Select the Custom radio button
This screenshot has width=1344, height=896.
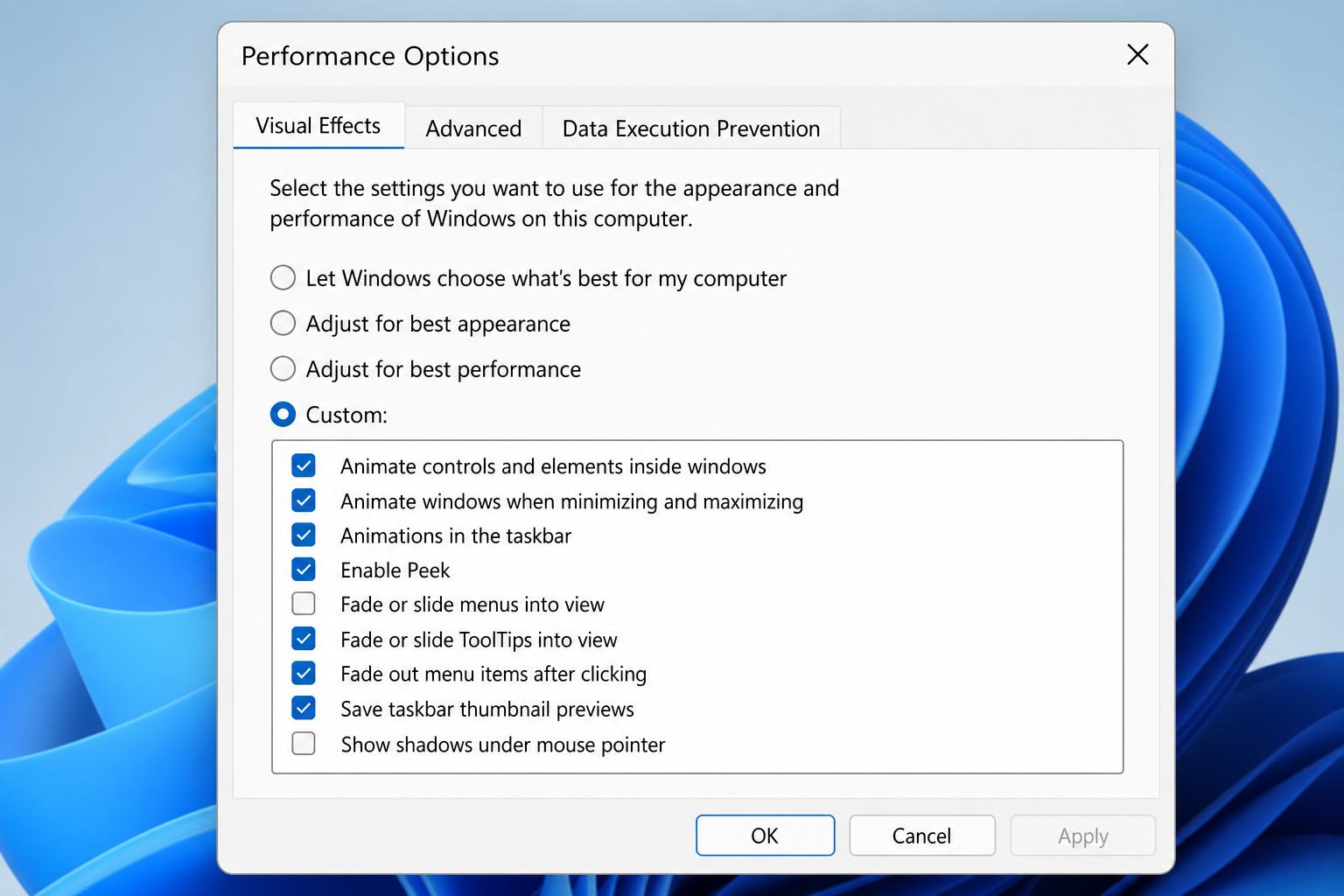click(283, 415)
